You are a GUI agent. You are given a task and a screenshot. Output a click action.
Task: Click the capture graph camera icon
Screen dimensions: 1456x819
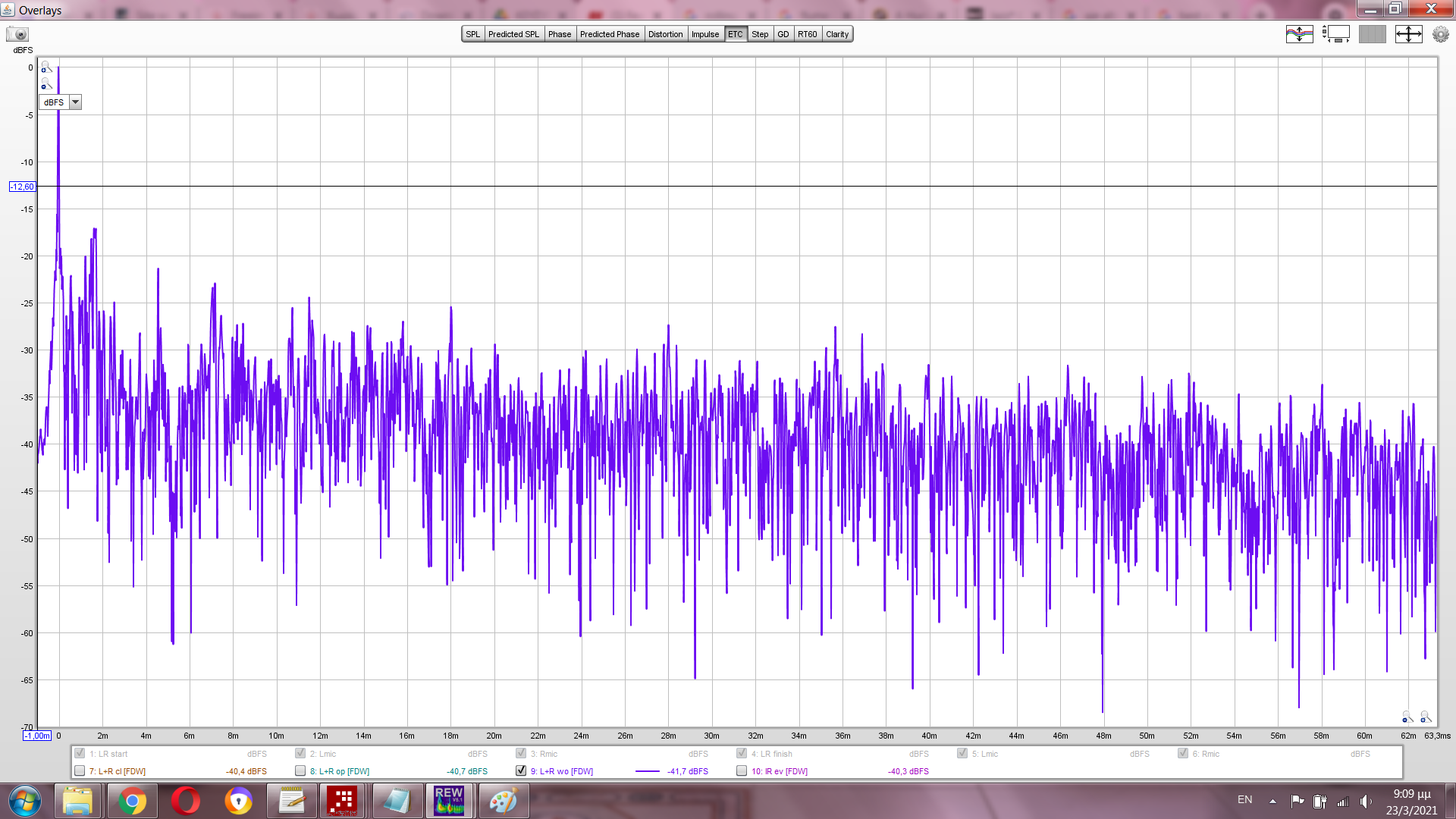point(17,34)
